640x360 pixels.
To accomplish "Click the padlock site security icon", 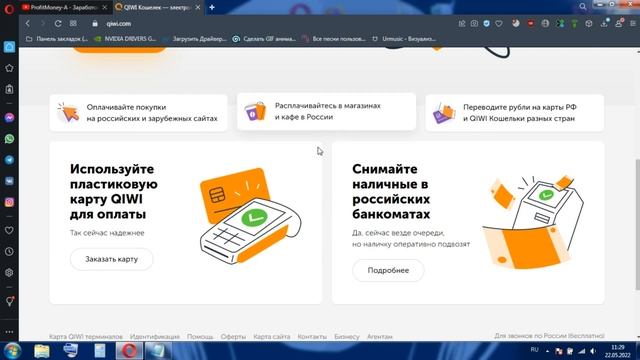I will point(95,24).
